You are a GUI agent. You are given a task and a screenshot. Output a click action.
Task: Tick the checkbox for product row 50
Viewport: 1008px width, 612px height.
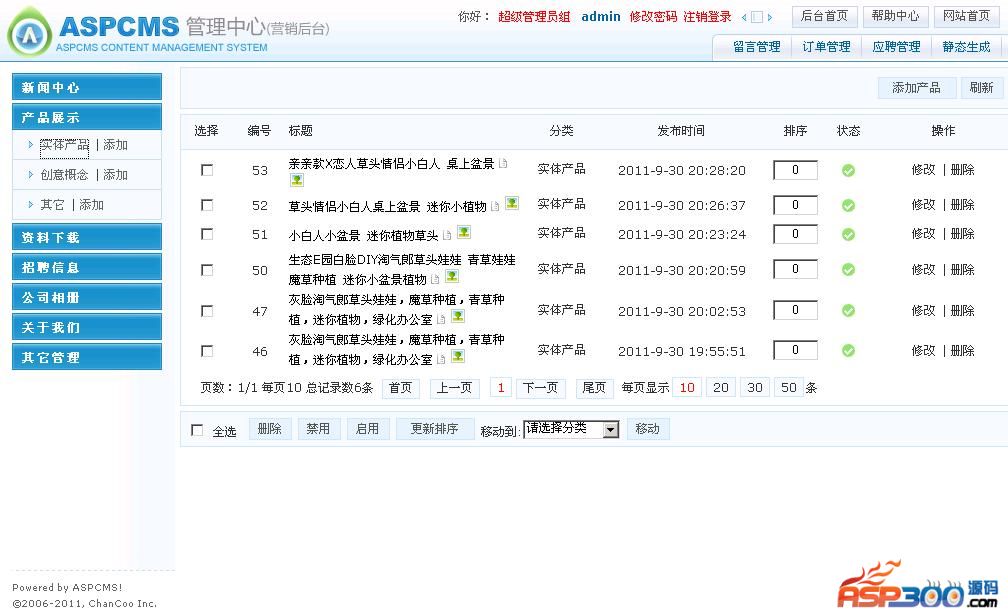coord(207,270)
